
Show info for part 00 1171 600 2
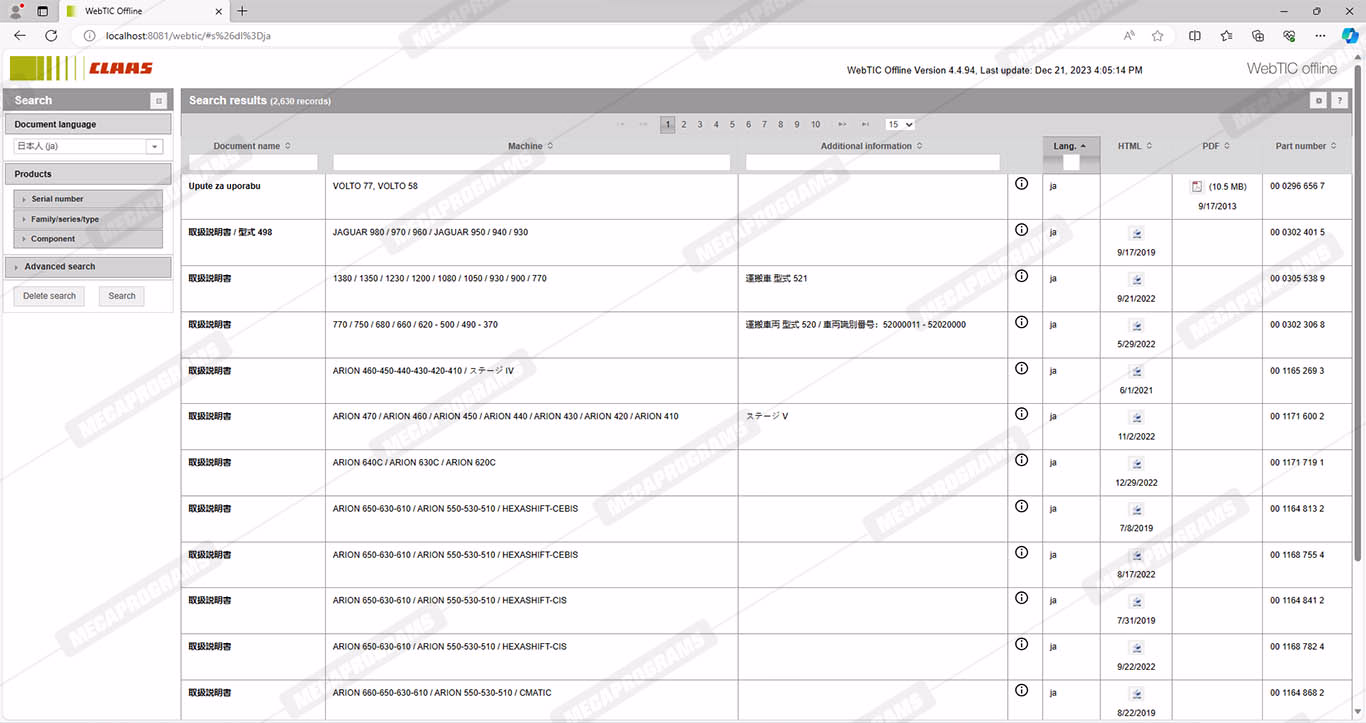pos(1021,414)
